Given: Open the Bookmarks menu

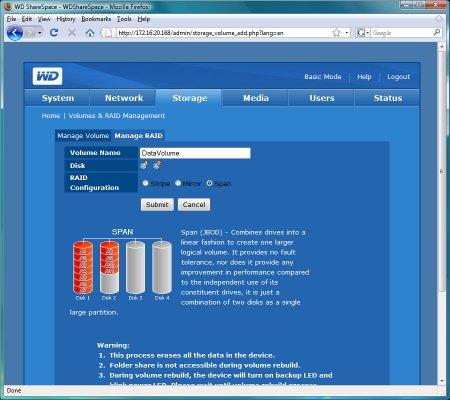Looking at the screenshot, I should click(96, 19).
